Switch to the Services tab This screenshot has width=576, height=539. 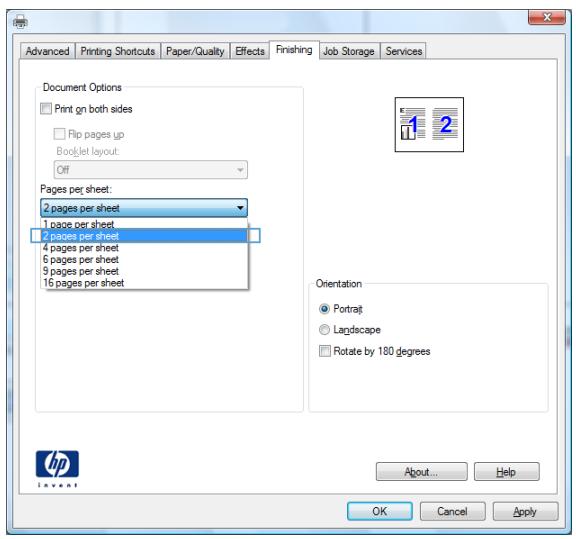404,51
